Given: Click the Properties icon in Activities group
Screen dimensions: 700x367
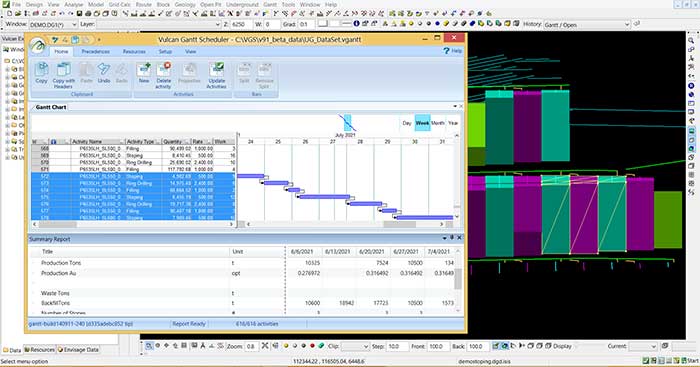Looking at the screenshot, I should (x=189, y=69).
